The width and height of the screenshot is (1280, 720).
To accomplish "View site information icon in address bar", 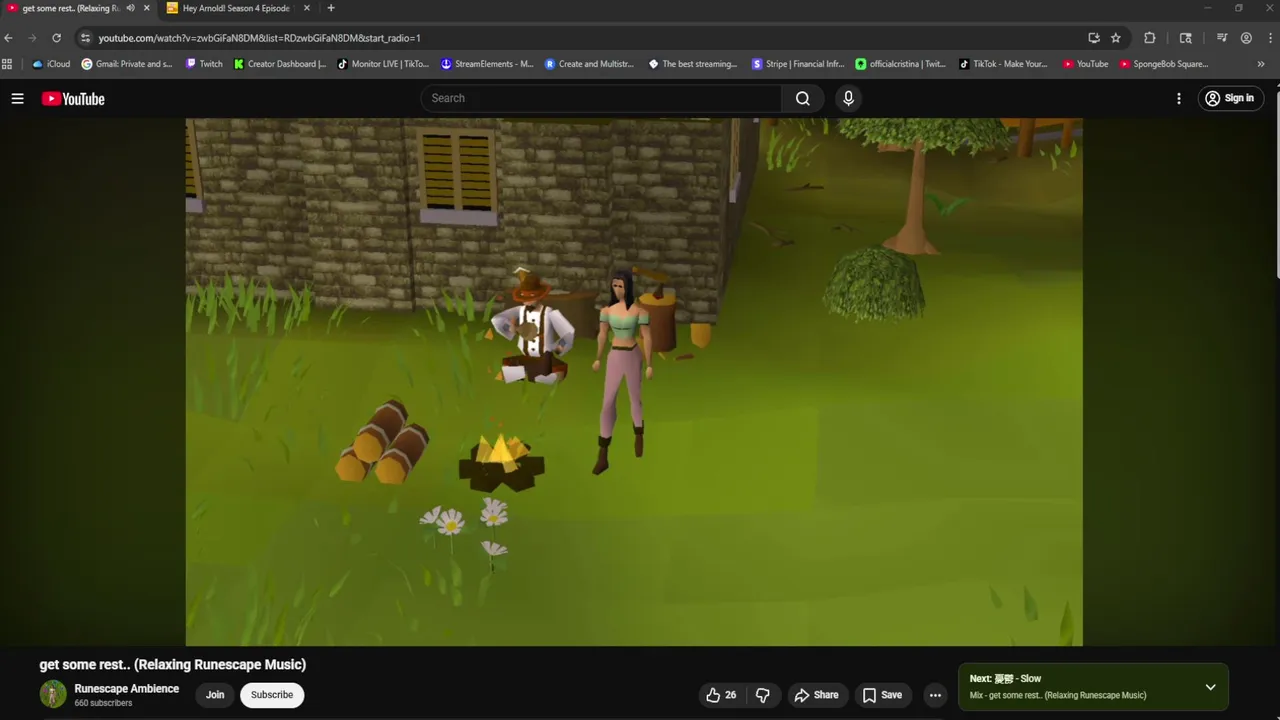I will tap(86, 38).
